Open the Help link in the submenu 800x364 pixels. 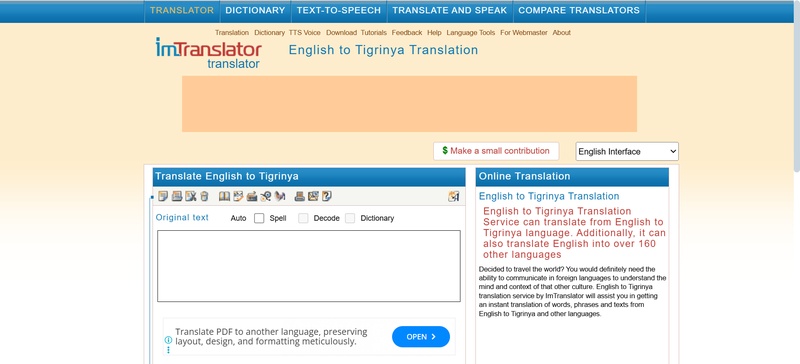coord(434,33)
